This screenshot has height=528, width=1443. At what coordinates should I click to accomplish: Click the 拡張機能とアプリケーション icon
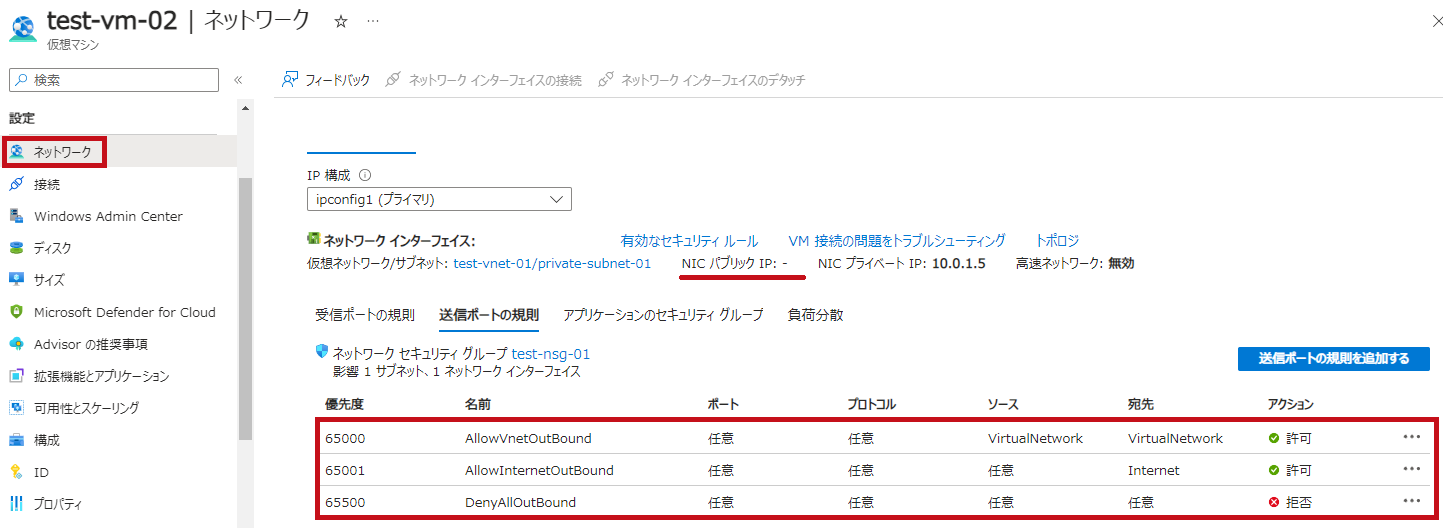(16, 376)
